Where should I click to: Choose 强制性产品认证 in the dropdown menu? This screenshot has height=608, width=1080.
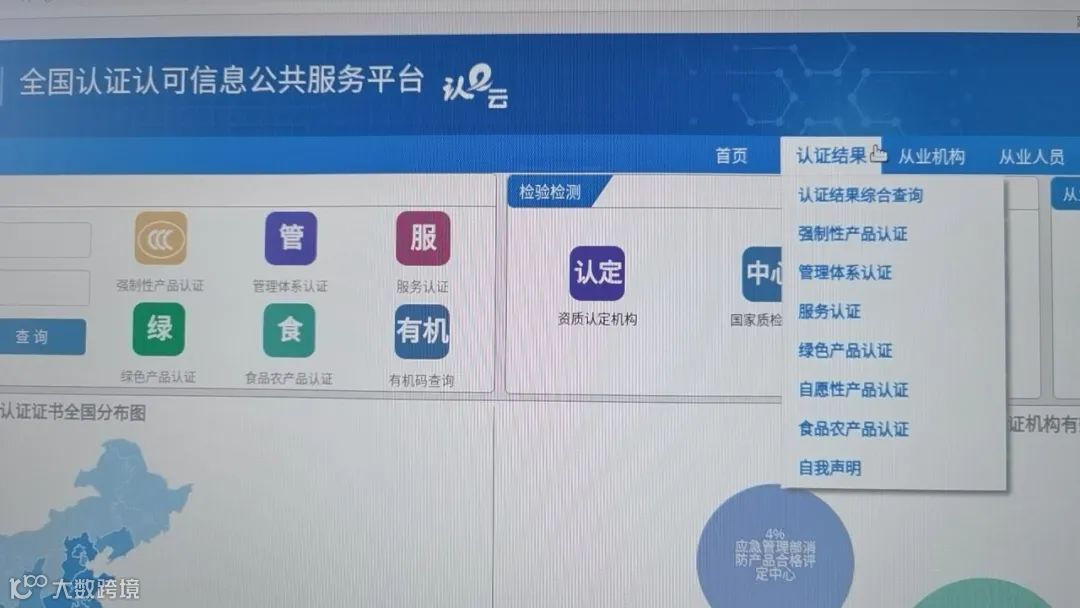tap(853, 234)
